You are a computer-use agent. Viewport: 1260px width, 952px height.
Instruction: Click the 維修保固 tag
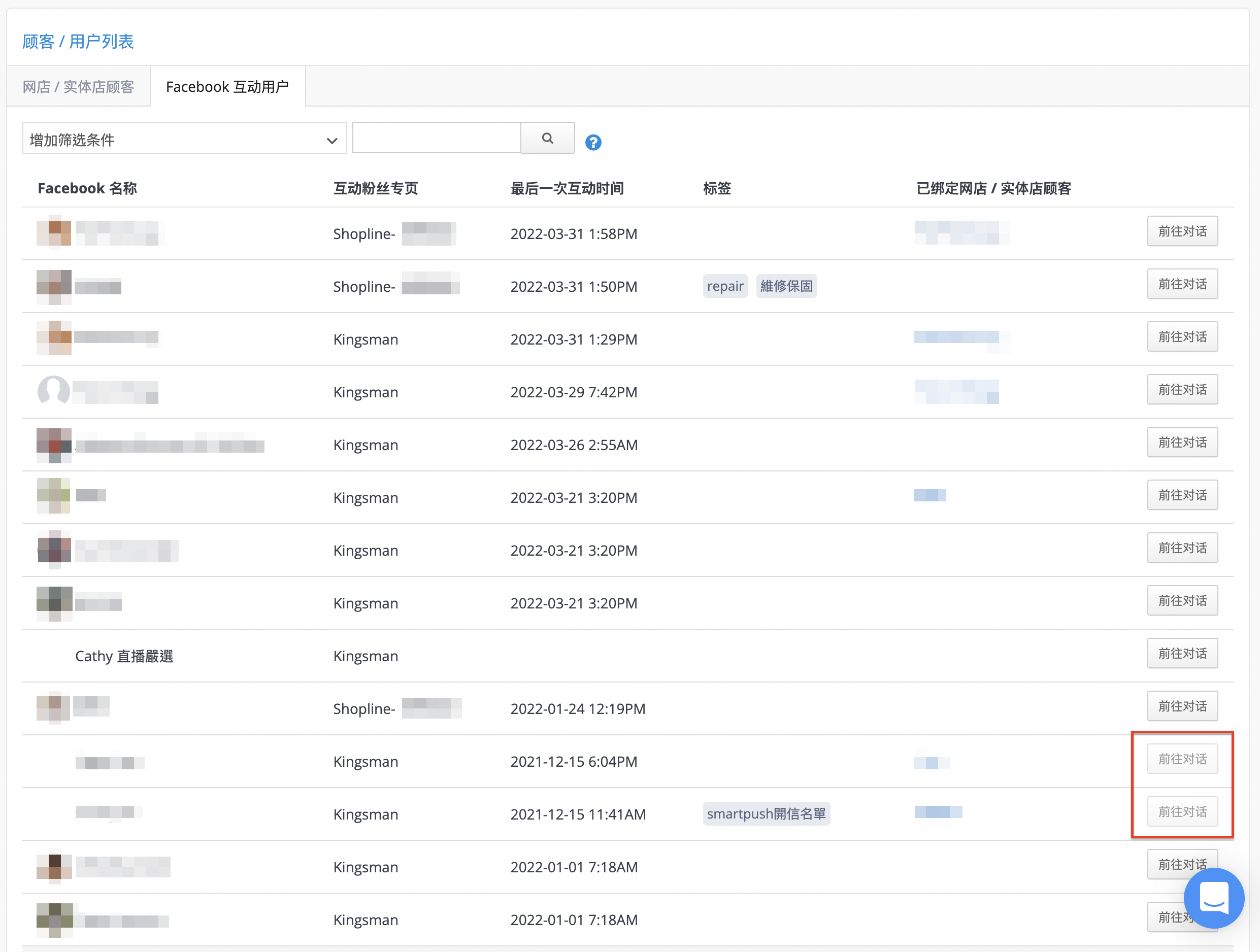click(787, 286)
